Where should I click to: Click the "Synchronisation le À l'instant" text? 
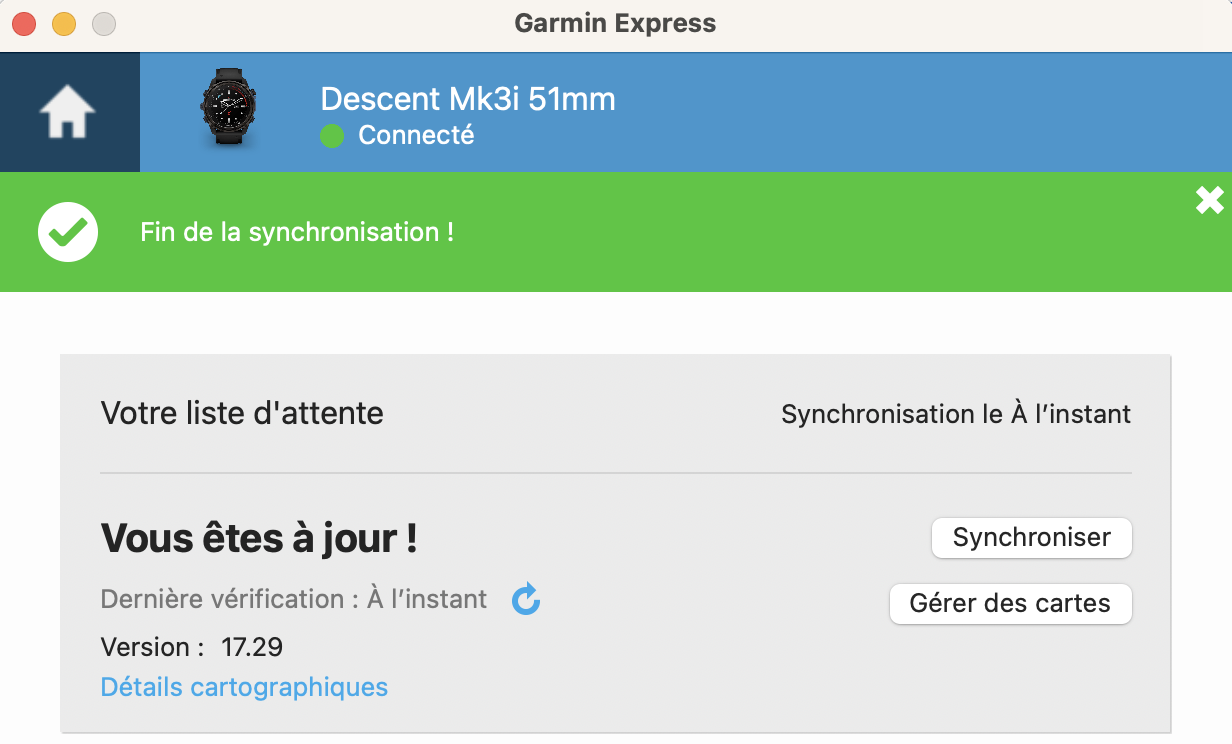tap(955, 414)
